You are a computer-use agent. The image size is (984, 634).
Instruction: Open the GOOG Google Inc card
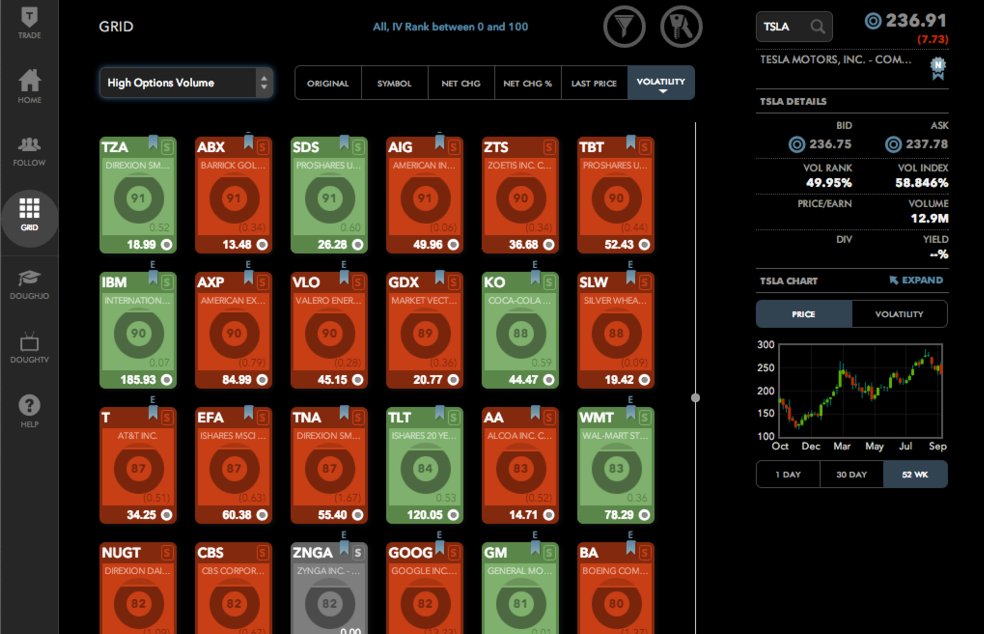tap(425, 589)
